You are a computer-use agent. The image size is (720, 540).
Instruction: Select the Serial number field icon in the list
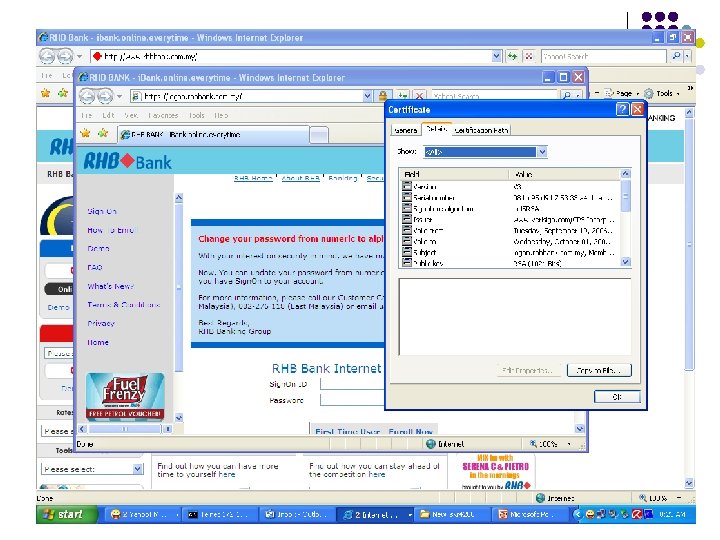[406, 197]
